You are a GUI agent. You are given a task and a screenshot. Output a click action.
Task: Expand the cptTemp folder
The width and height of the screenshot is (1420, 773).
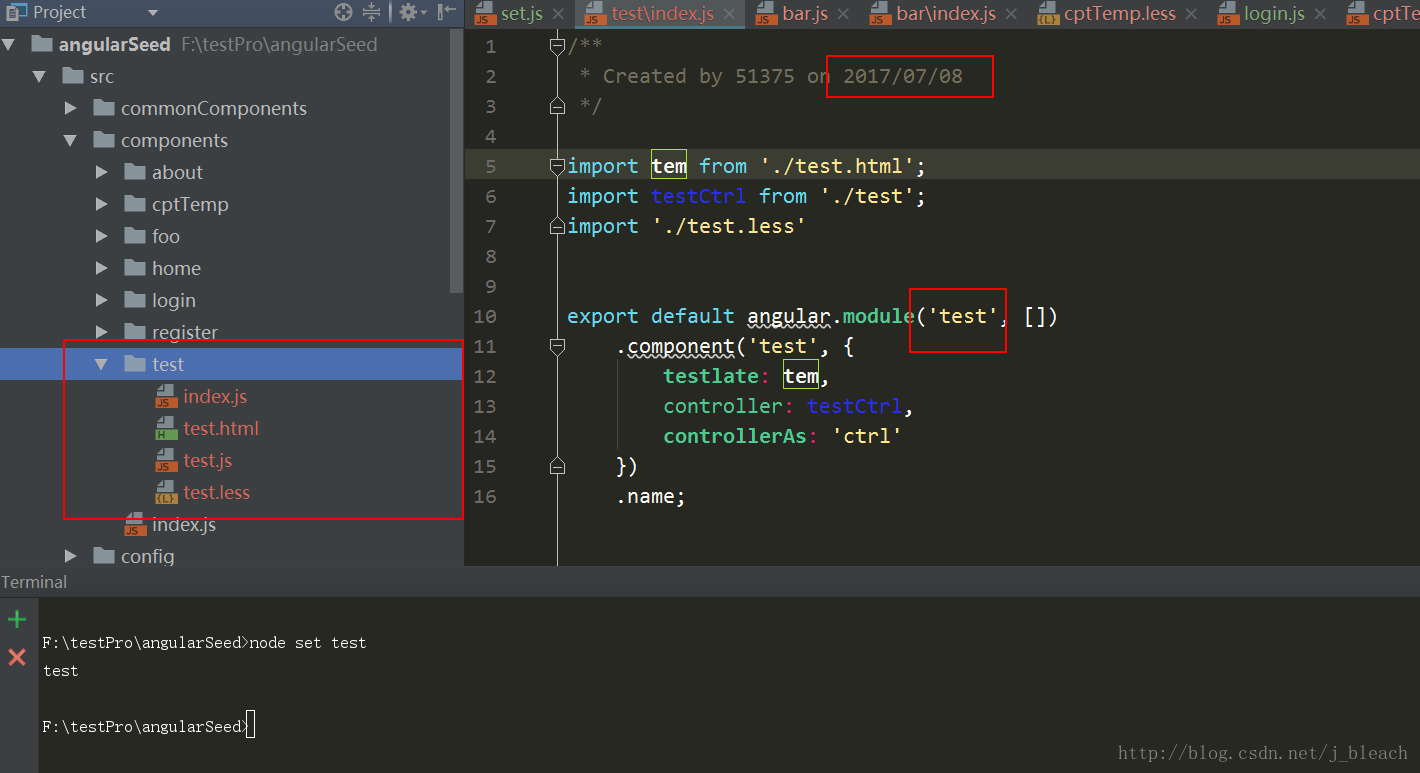tap(101, 205)
